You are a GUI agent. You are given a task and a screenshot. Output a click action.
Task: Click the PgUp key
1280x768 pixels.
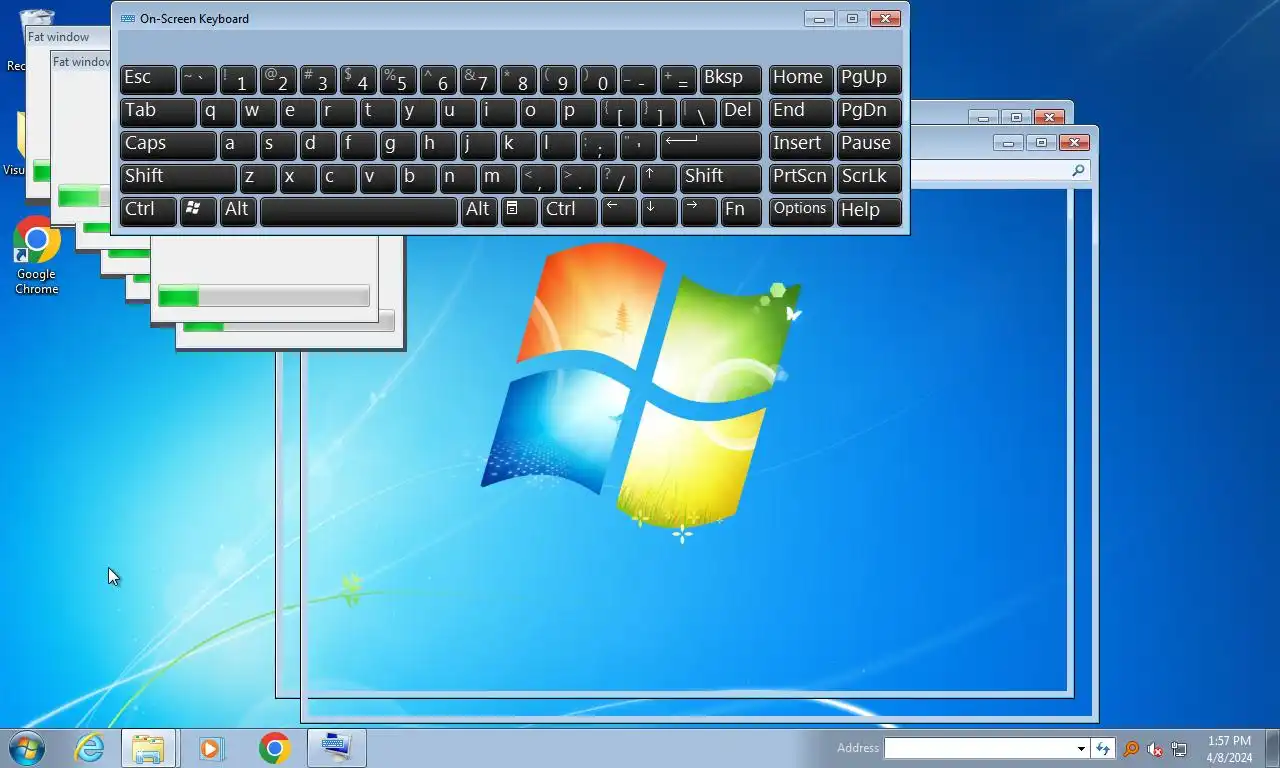pyautogui.click(x=869, y=78)
